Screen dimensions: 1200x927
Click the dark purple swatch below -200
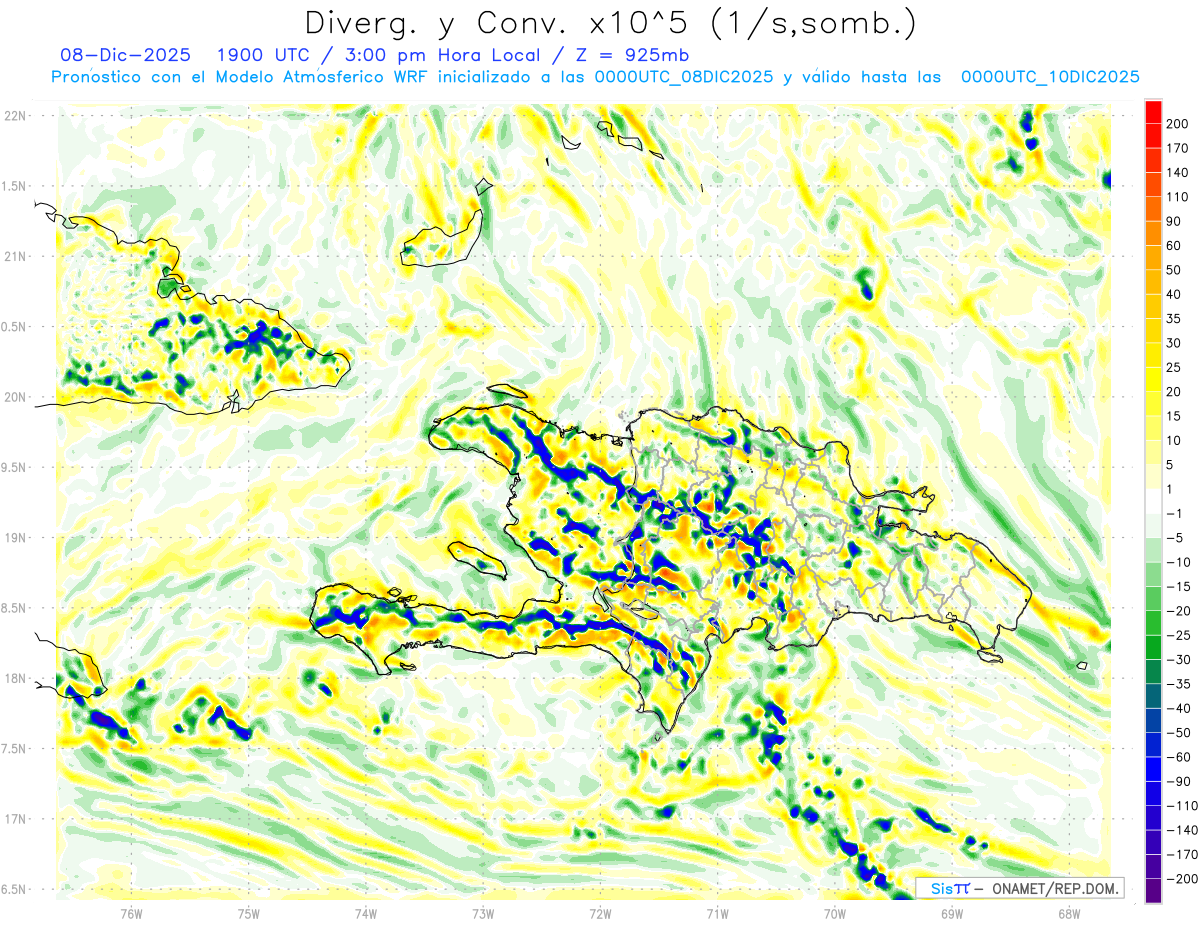tap(1154, 891)
